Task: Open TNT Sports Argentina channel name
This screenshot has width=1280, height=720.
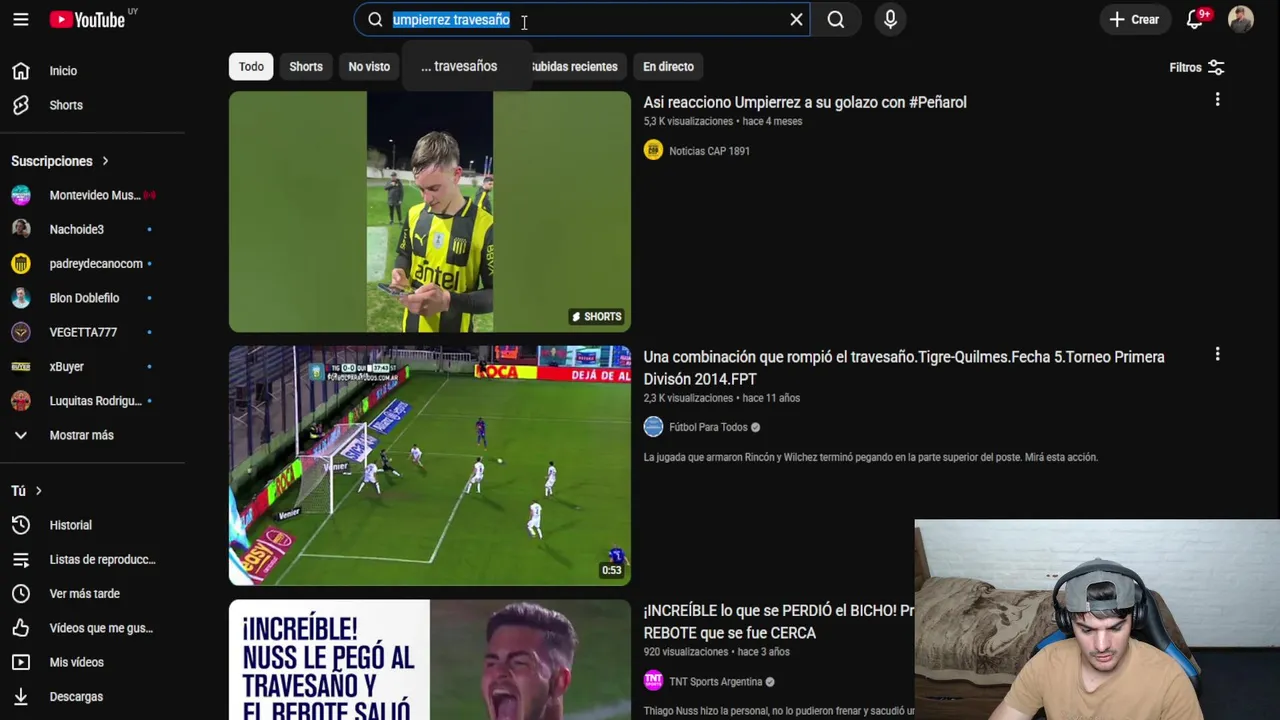Action: (x=715, y=682)
